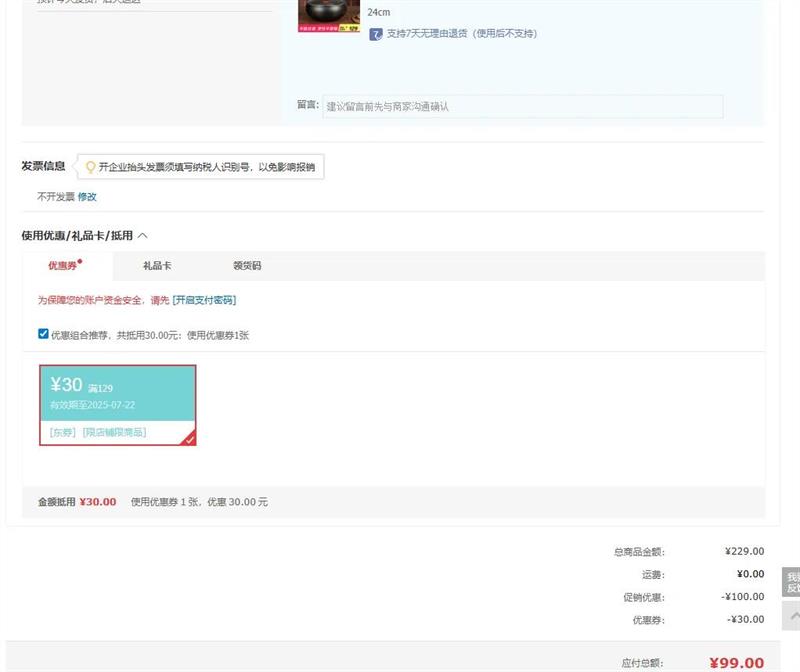Click 修改 to edit invoice settings
This screenshot has height=672, width=800.
tap(87, 197)
